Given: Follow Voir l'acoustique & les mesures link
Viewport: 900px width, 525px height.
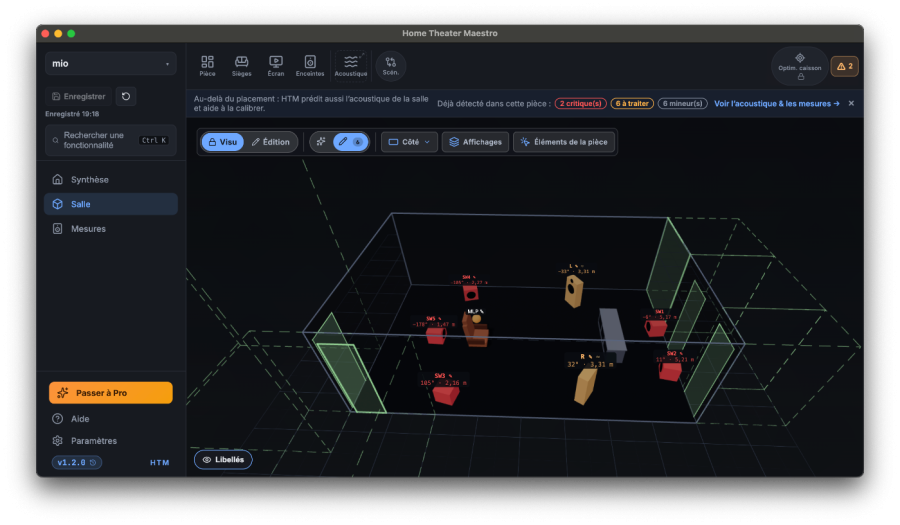Looking at the screenshot, I should click(x=777, y=103).
